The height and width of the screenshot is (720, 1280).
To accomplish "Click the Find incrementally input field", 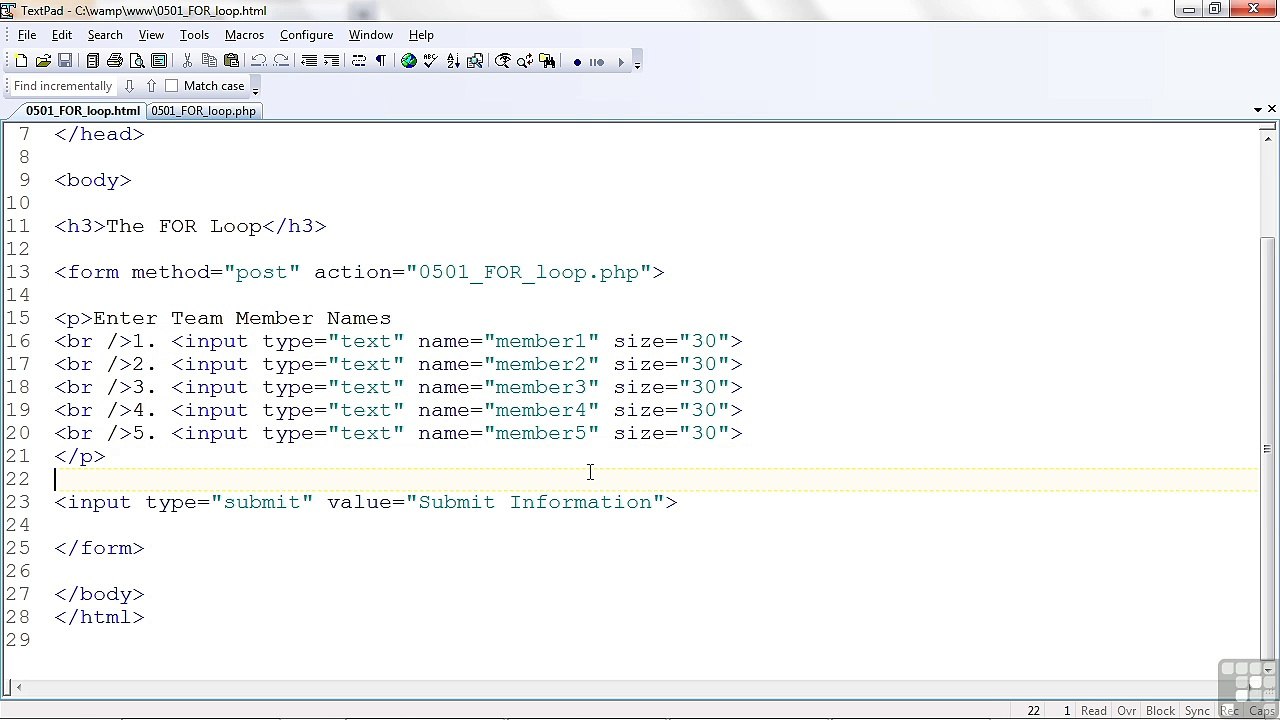I will 63,86.
